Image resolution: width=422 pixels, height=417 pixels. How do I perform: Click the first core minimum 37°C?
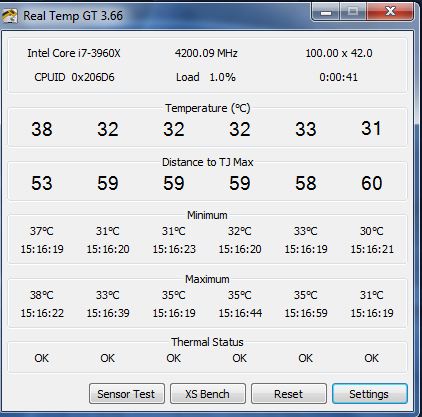(42, 231)
